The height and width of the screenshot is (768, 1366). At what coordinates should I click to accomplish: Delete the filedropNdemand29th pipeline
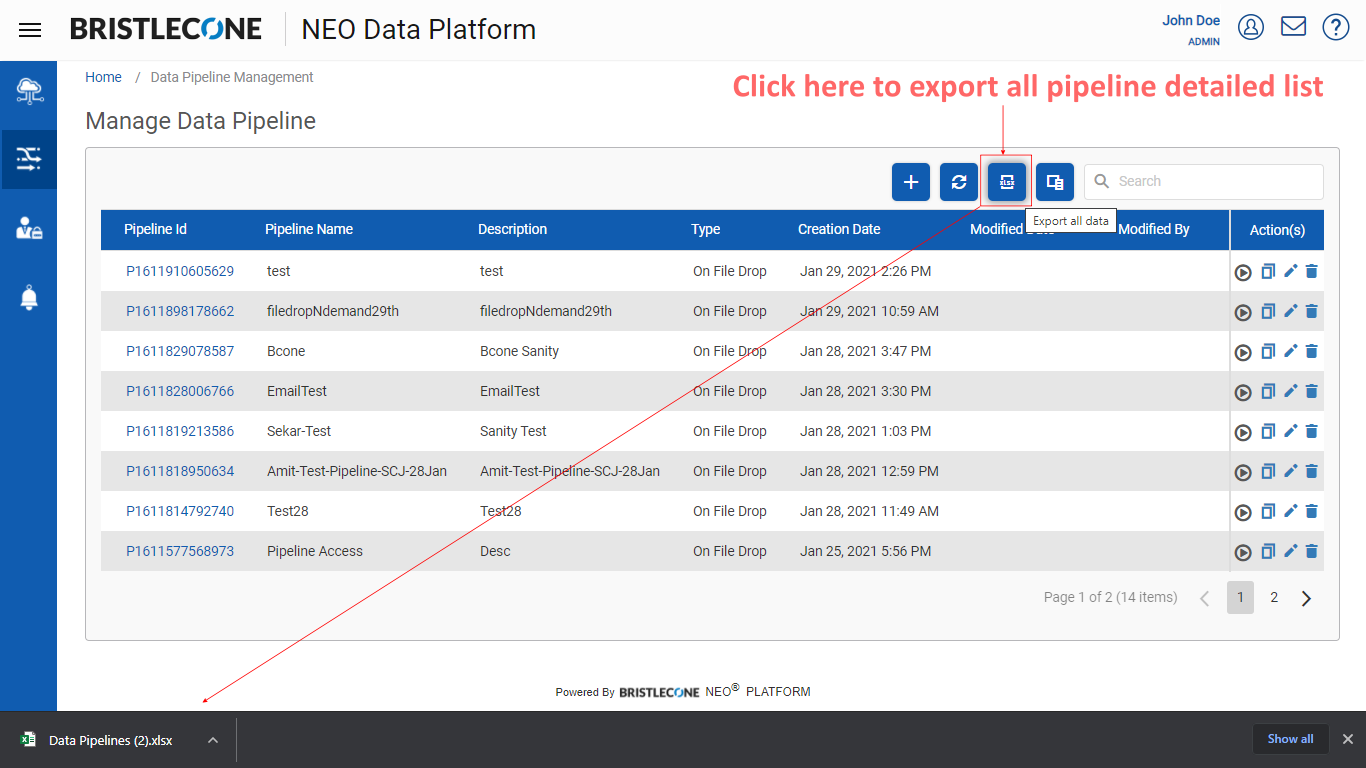(x=1312, y=311)
